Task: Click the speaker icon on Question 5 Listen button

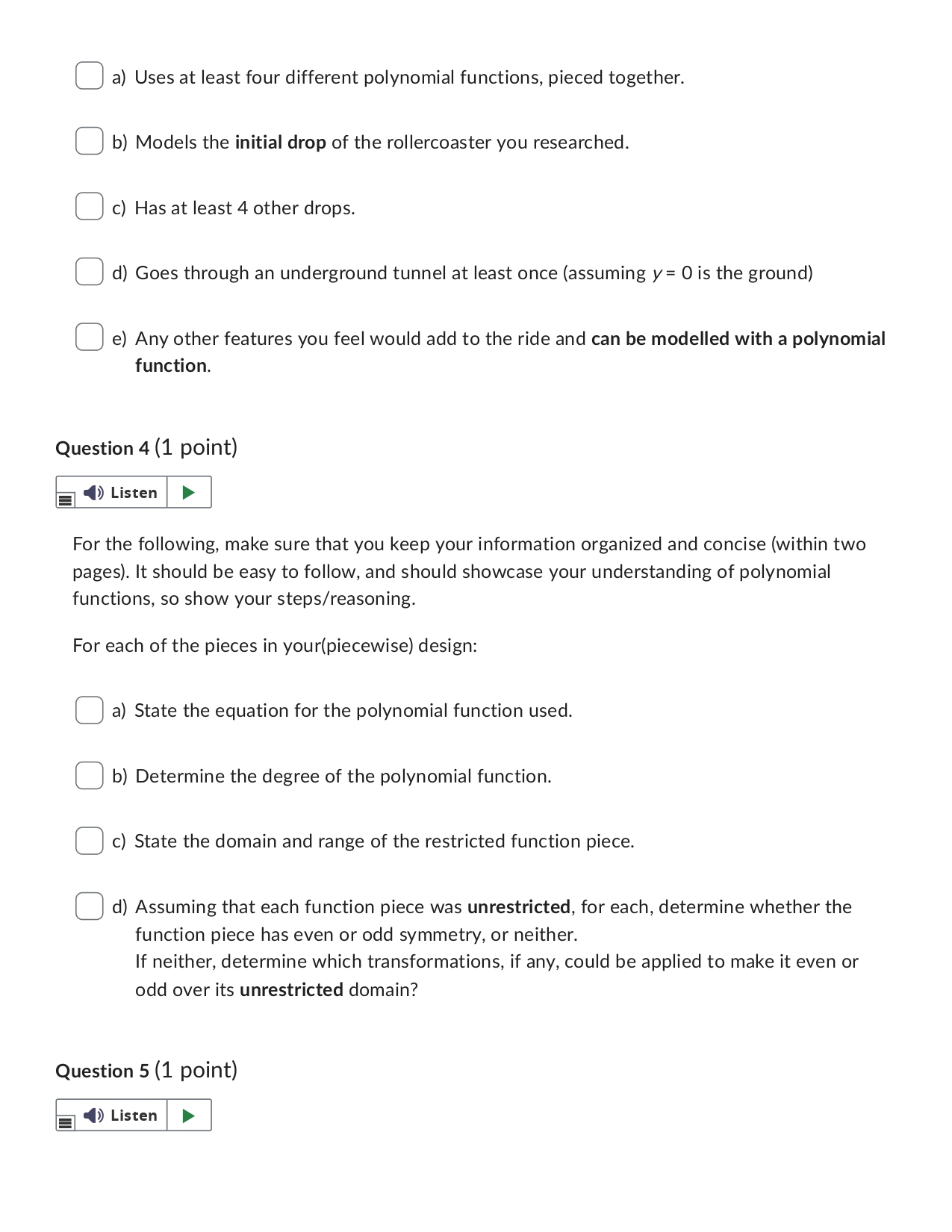Action: tap(92, 1116)
